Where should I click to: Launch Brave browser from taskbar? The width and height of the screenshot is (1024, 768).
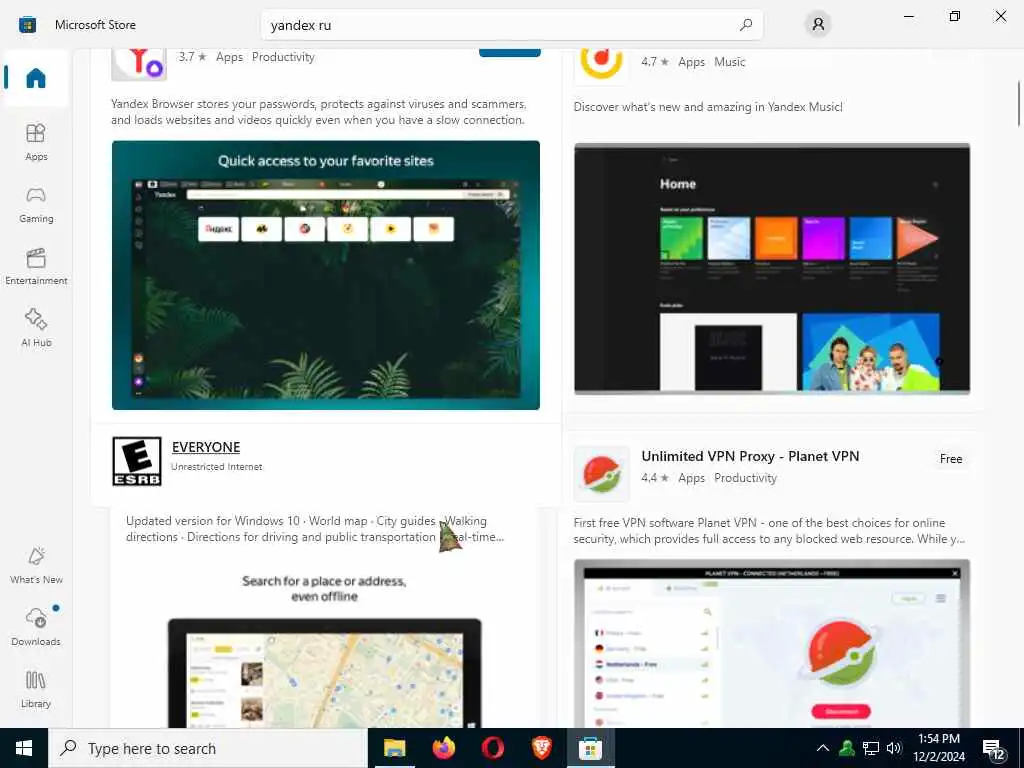pyautogui.click(x=541, y=748)
